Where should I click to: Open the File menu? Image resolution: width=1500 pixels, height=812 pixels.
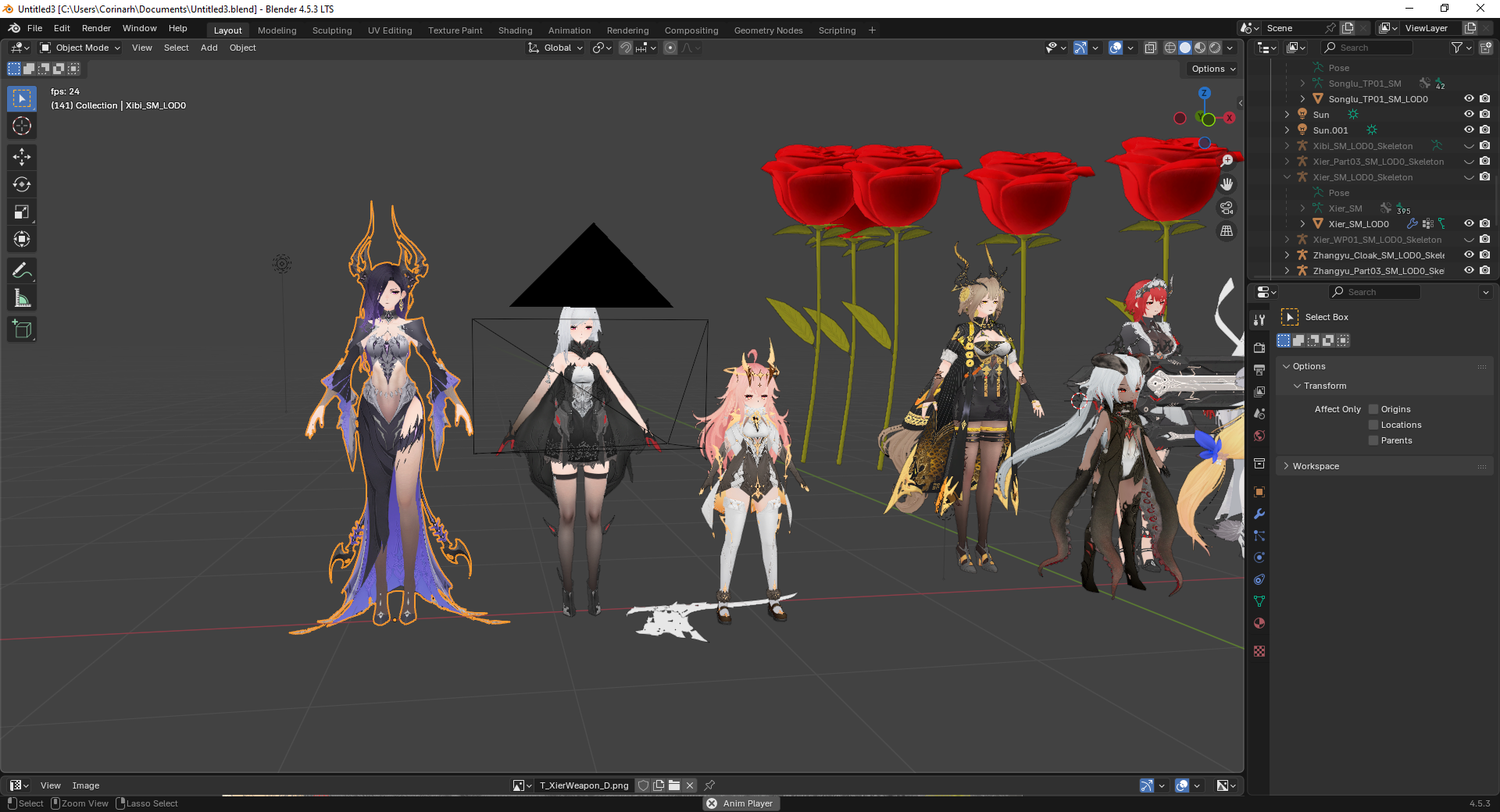pos(34,28)
